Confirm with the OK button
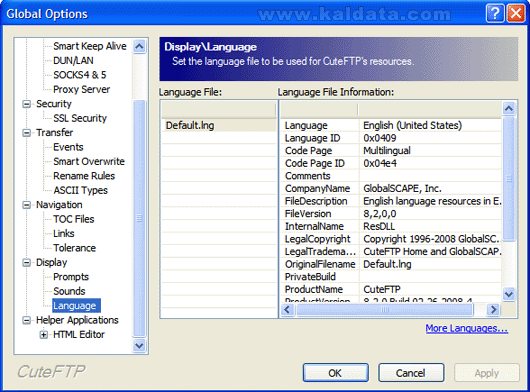This screenshot has width=530, height=392. pyautogui.click(x=335, y=373)
